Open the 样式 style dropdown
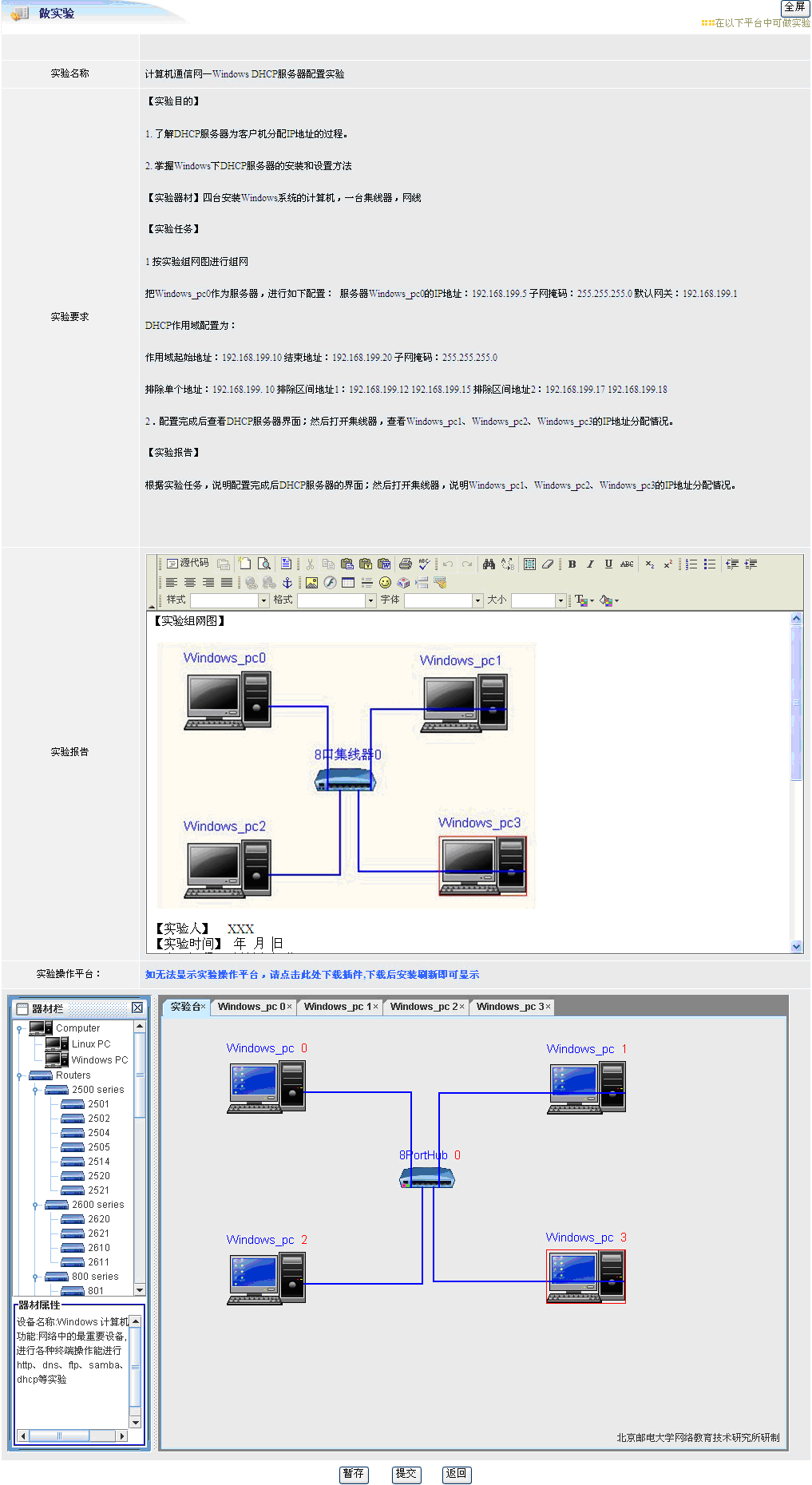Viewport: 812px width, 1485px height. 263,600
